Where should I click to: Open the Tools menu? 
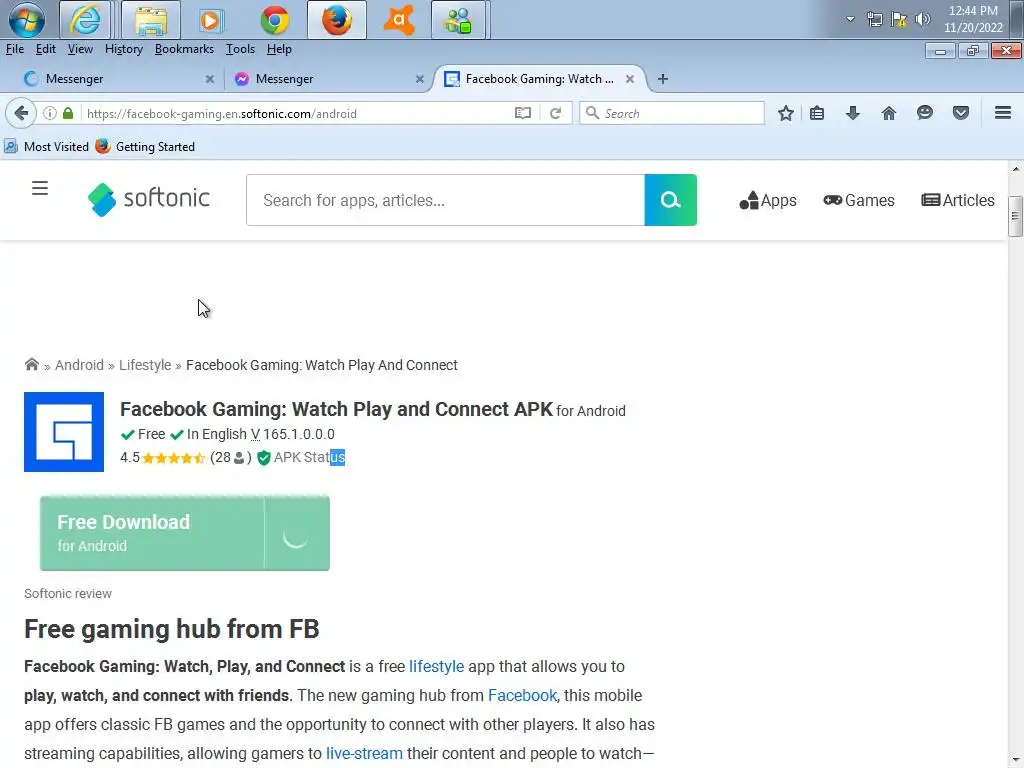(x=240, y=49)
